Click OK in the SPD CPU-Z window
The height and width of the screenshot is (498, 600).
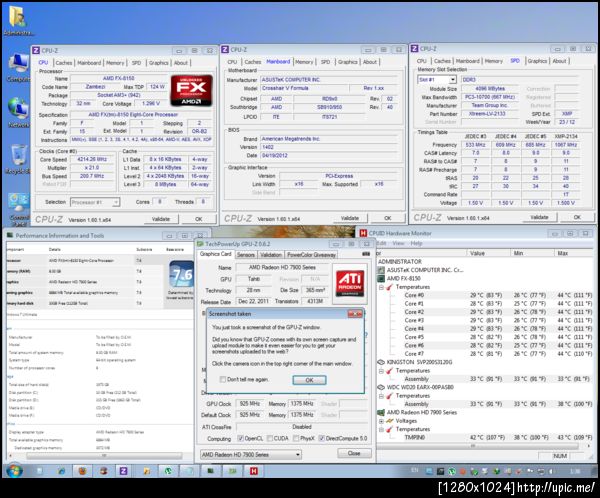(x=577, y=217)
